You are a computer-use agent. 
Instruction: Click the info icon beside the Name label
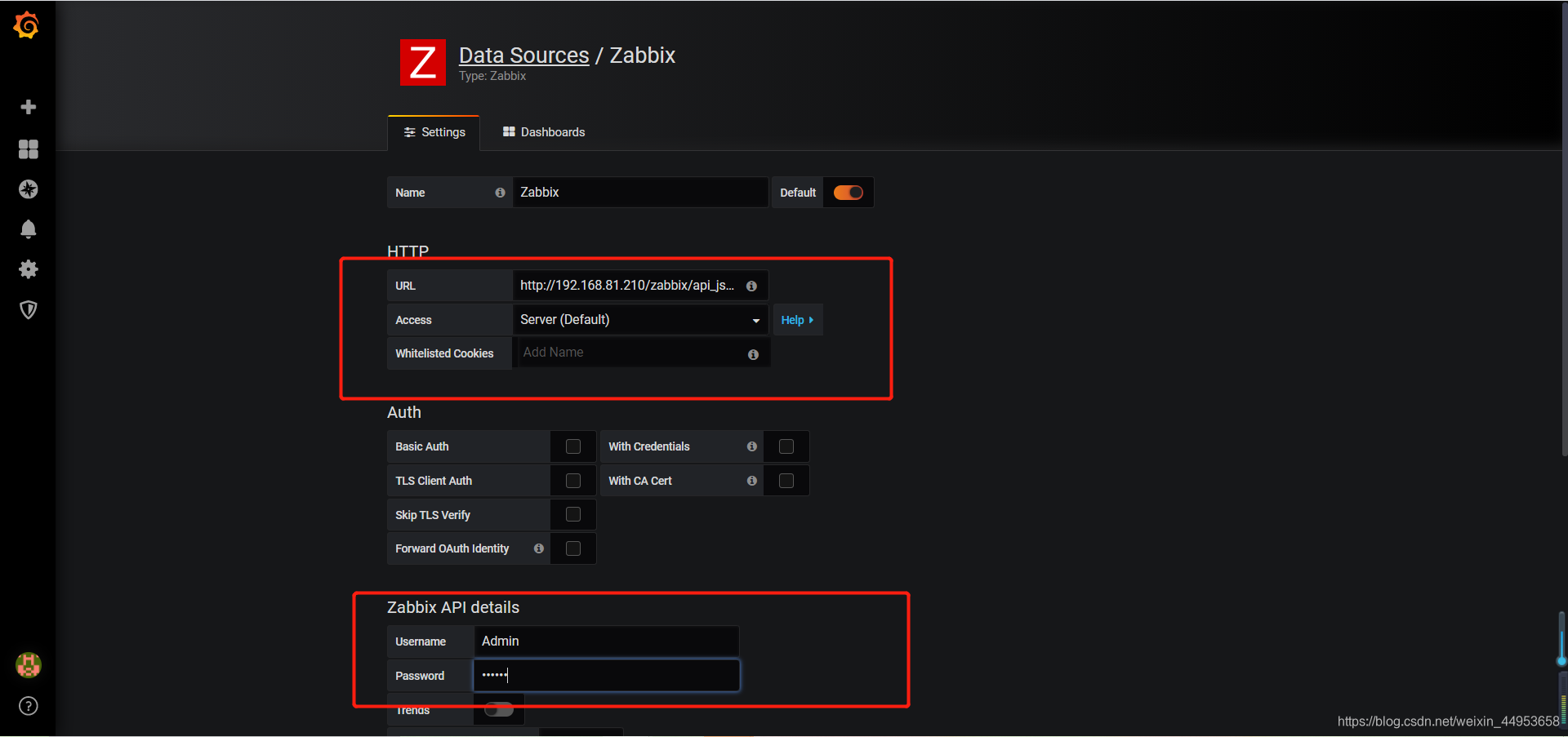[500, 193]
